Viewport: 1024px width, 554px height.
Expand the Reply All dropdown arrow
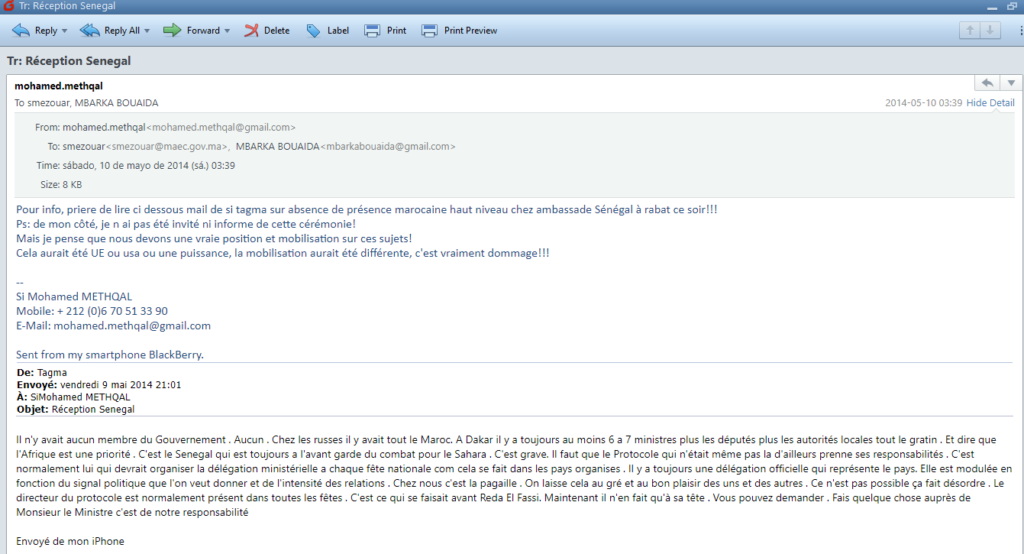147,31
